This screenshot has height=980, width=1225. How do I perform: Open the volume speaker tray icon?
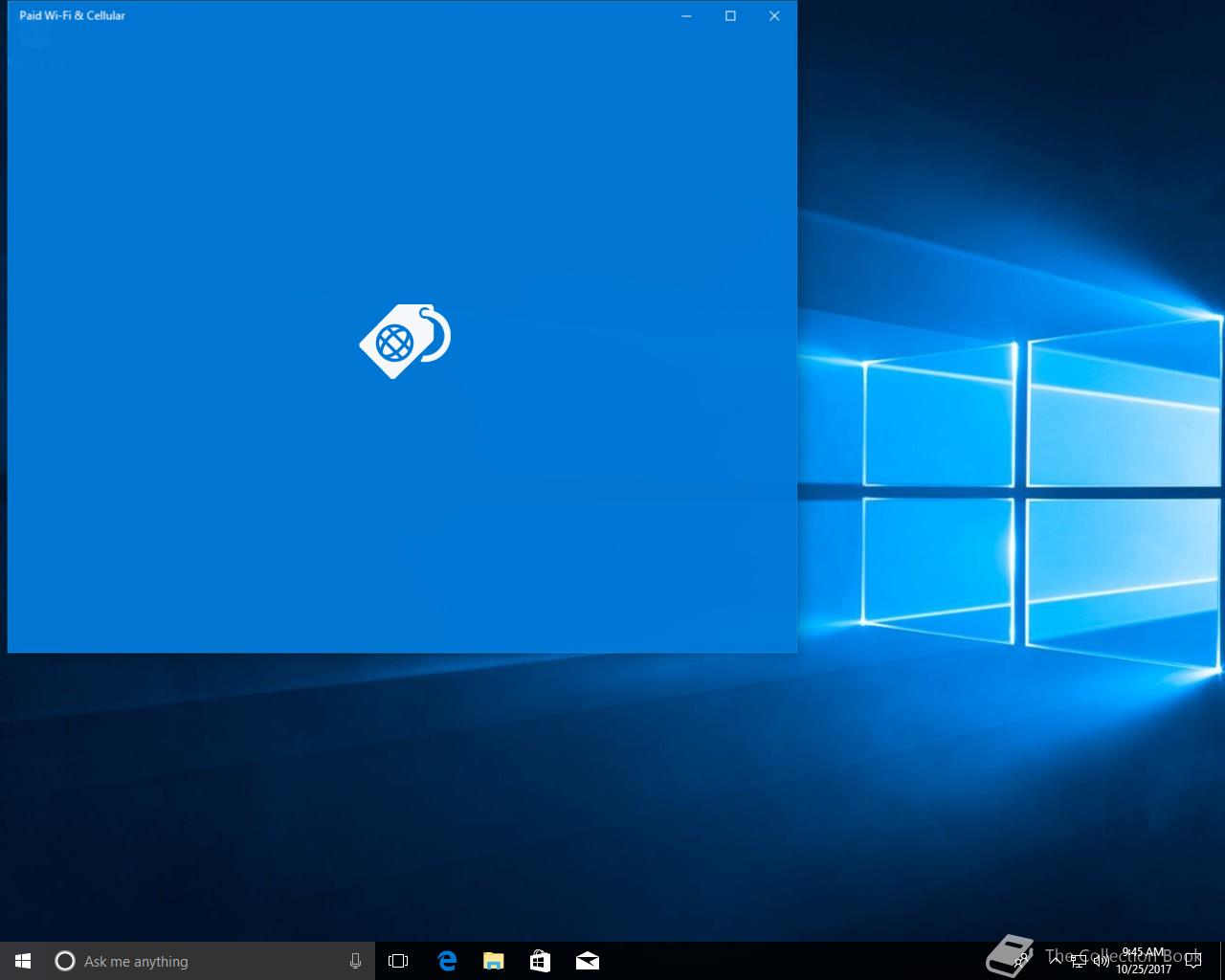(1102, 961)
